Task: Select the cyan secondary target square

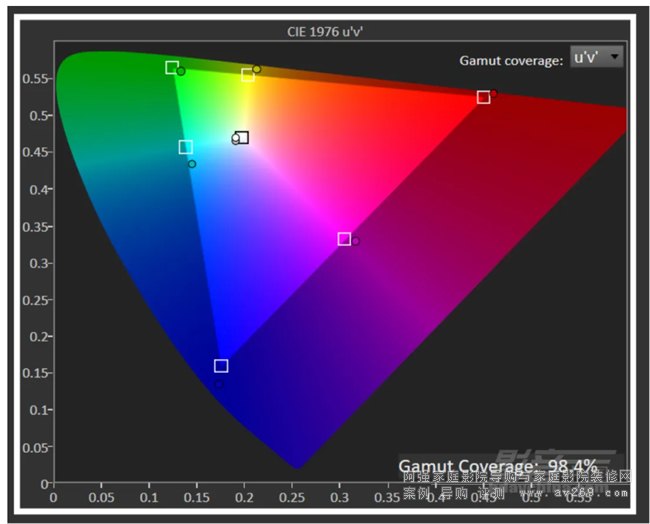Action: coord(185,147)
